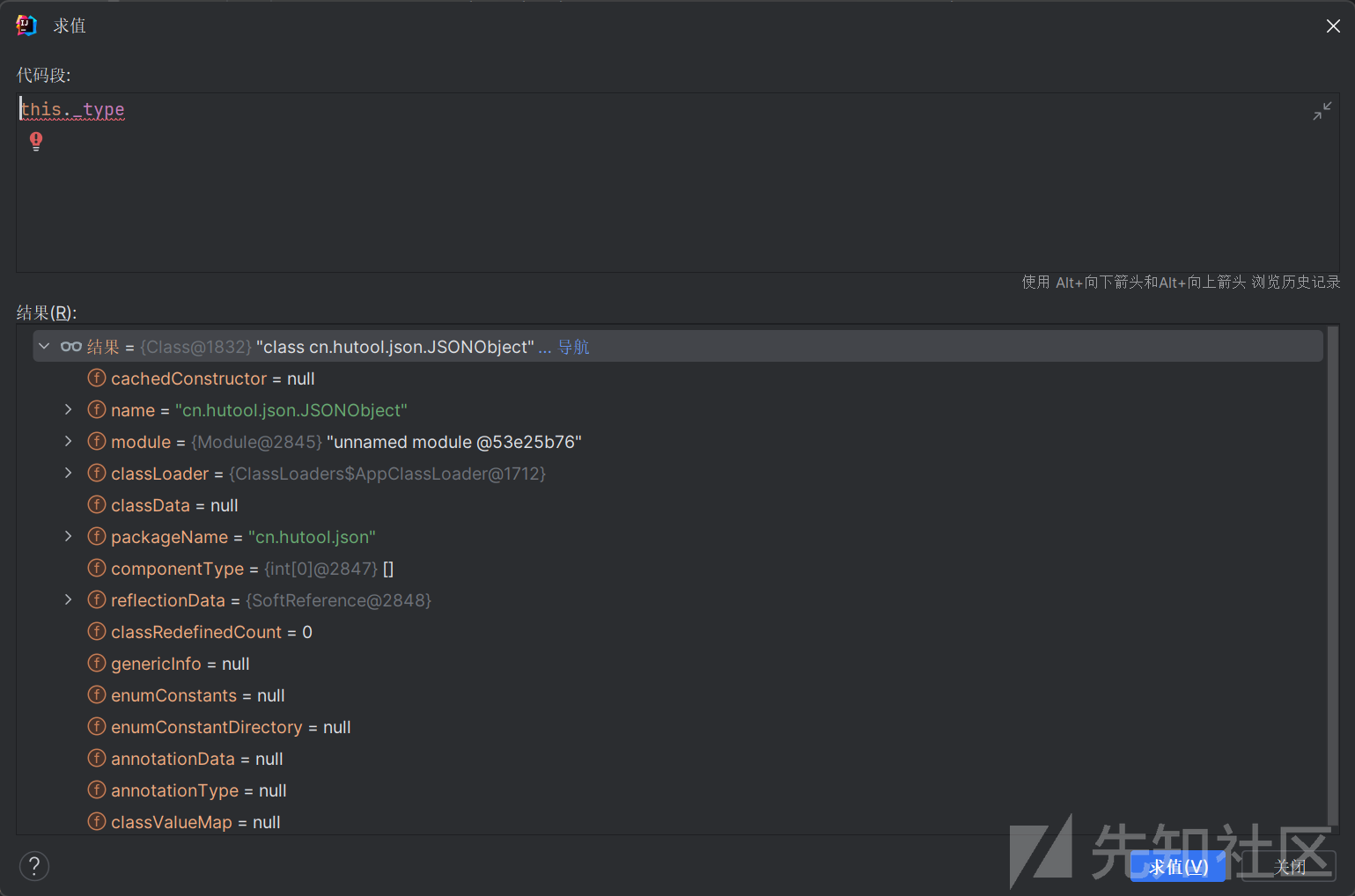
Task: Click the 代码段: label
Action: 43,75
